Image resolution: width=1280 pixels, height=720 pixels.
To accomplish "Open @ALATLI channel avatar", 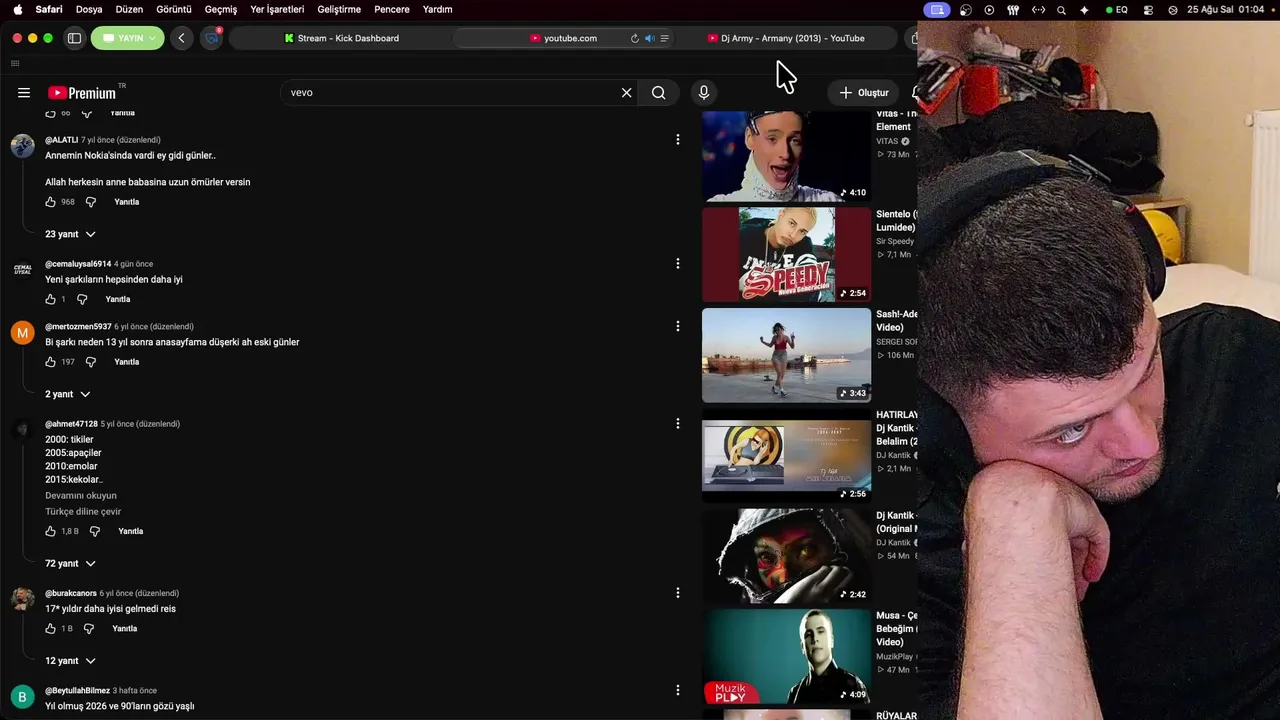I will click(22, 146).
